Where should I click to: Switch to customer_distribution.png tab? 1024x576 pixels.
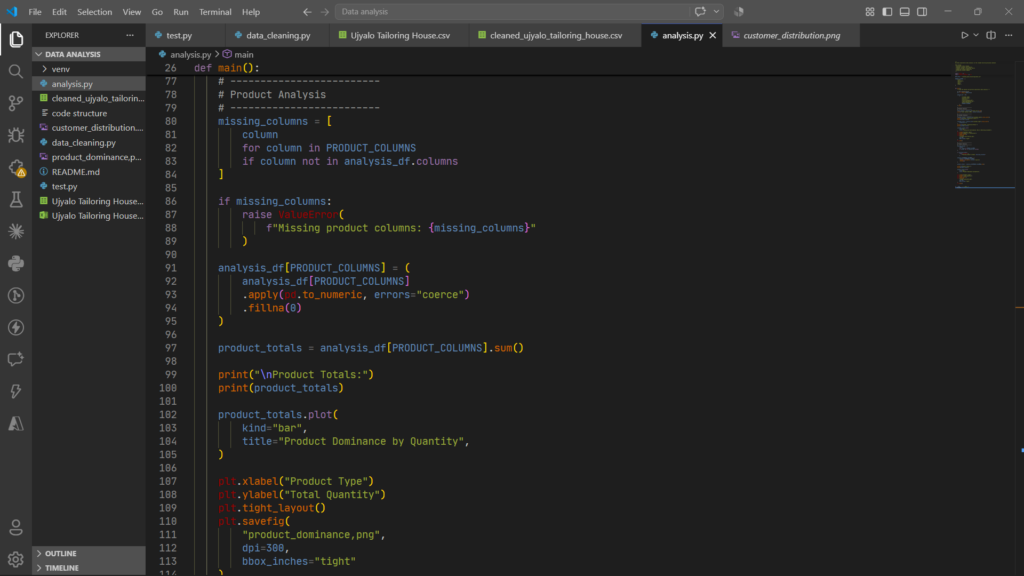pyautogui.click(x=792, y=35)
